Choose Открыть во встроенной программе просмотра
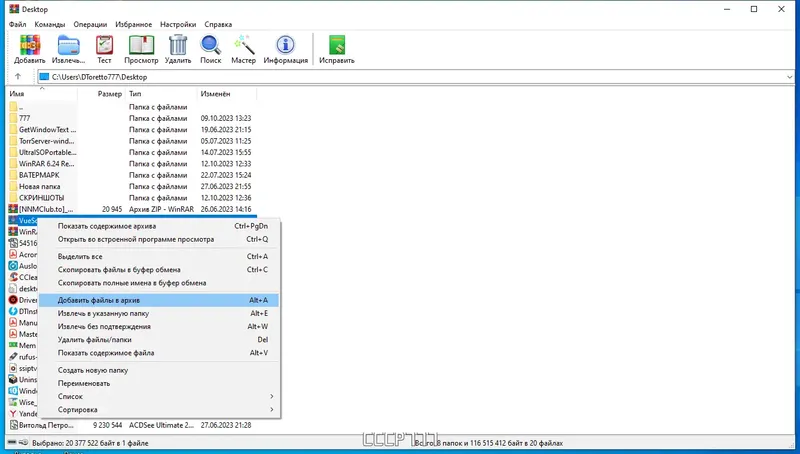Image resolution: width=800 pixels, height=454 pixels. (159, 239)
